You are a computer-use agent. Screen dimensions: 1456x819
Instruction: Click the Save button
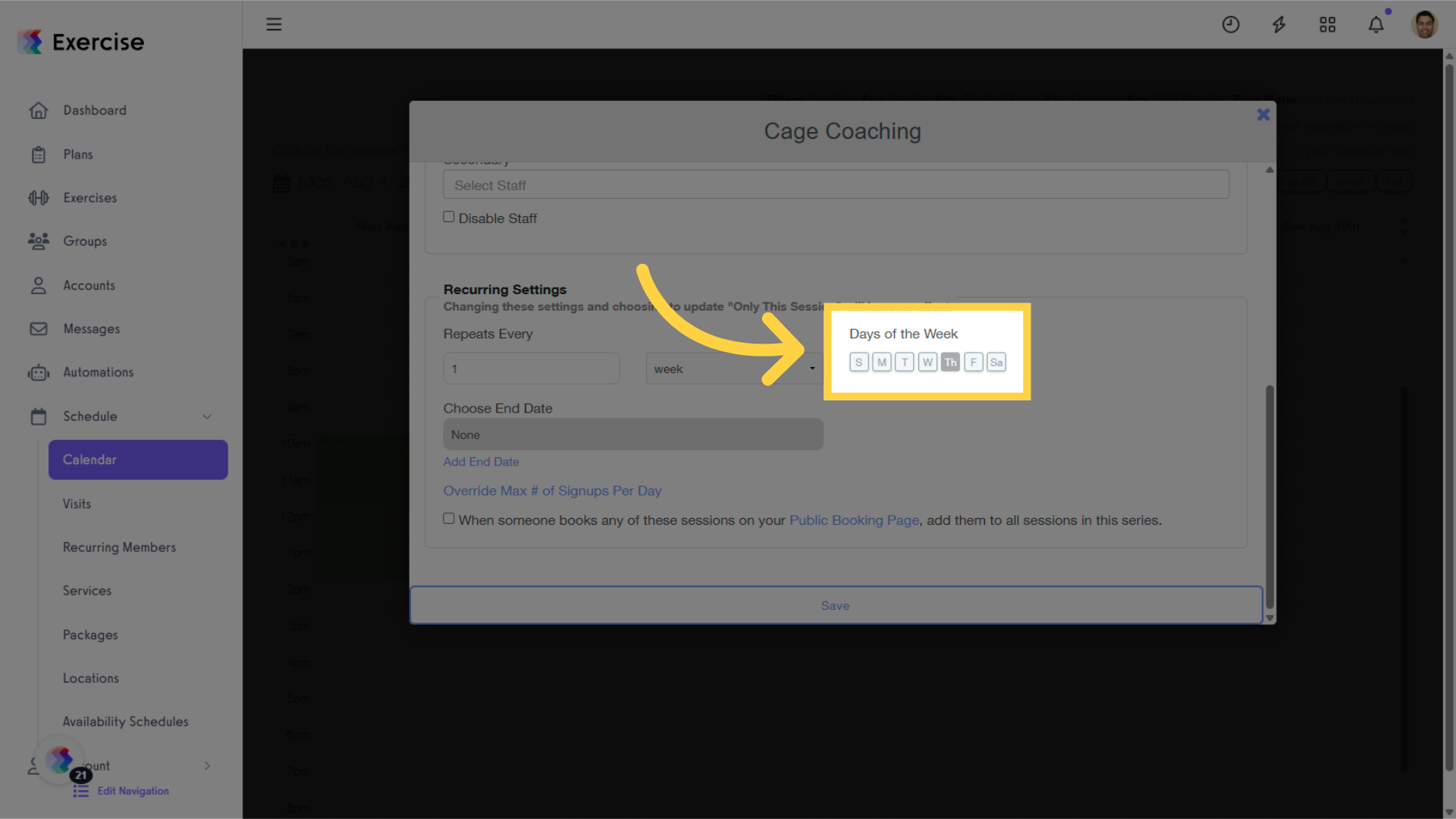pos(836,606)
